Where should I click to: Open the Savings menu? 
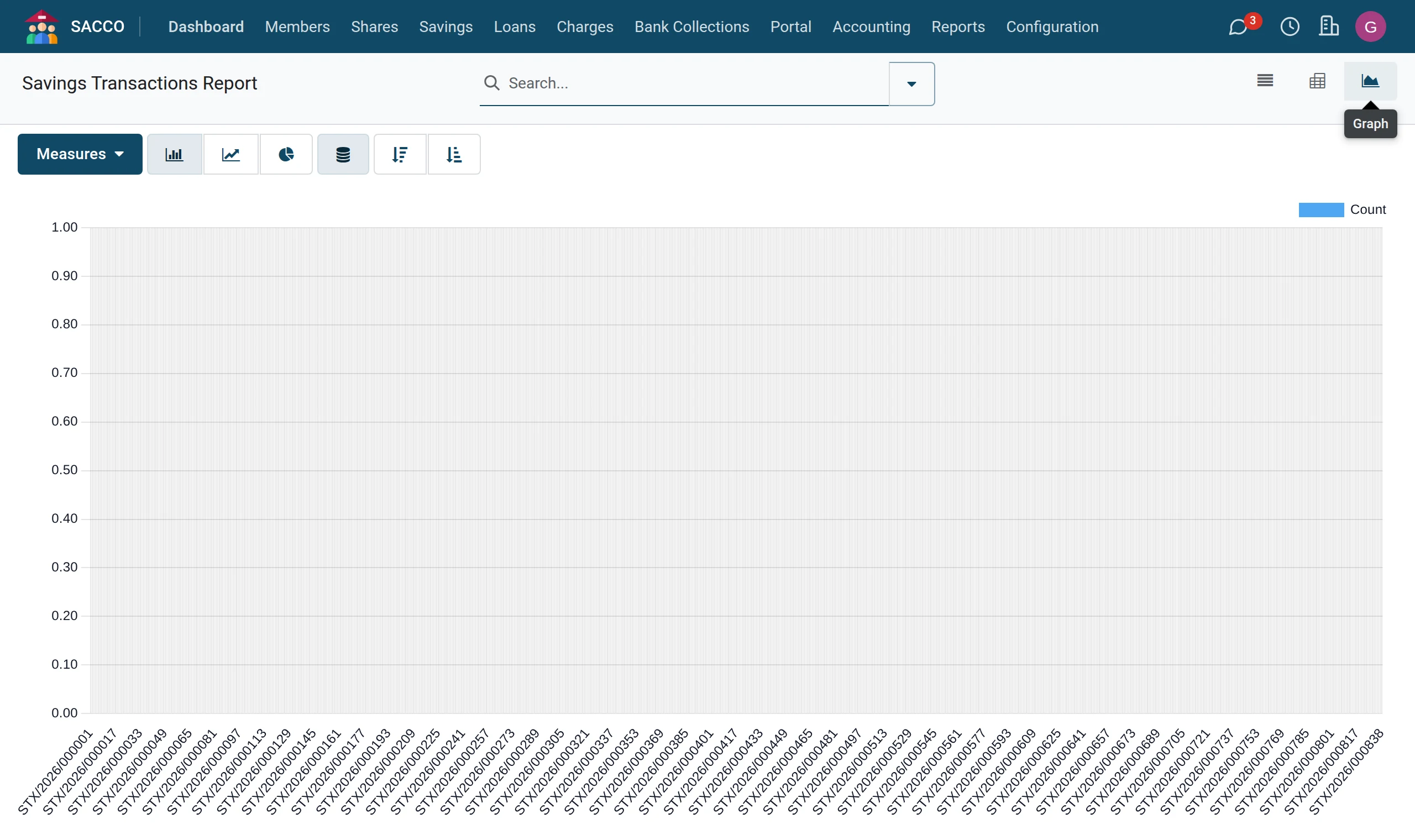pyautogui.click(x=446, y=27)
